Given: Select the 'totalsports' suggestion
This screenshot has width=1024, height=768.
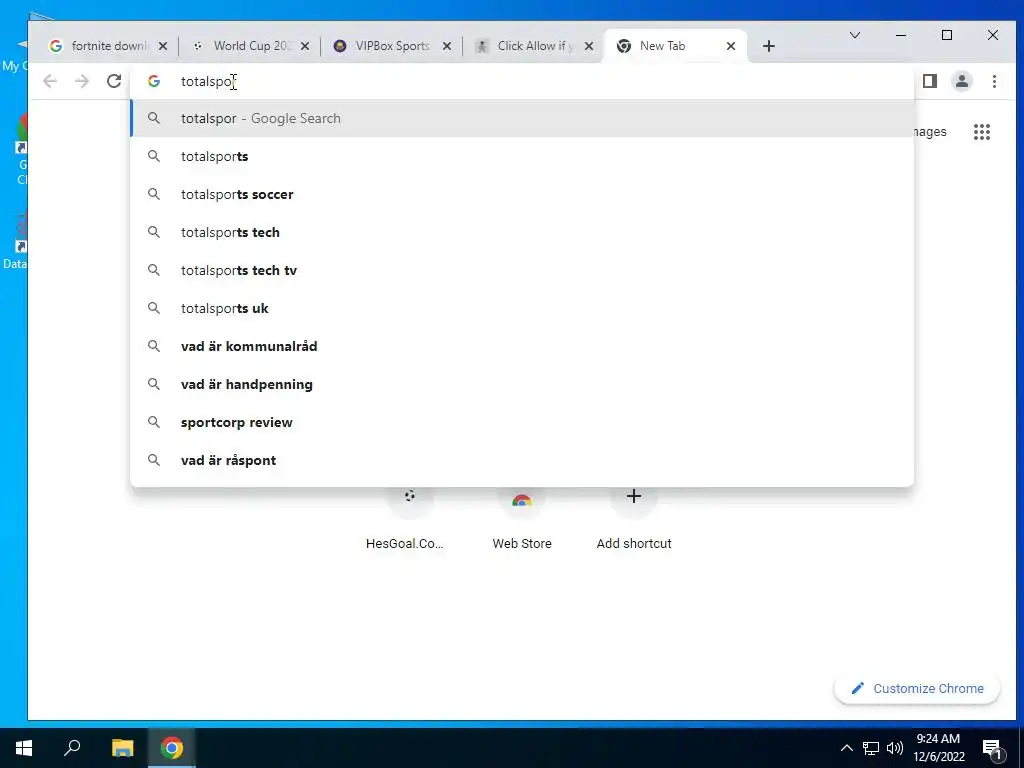Looking at the screenshot, I should 522,156.
